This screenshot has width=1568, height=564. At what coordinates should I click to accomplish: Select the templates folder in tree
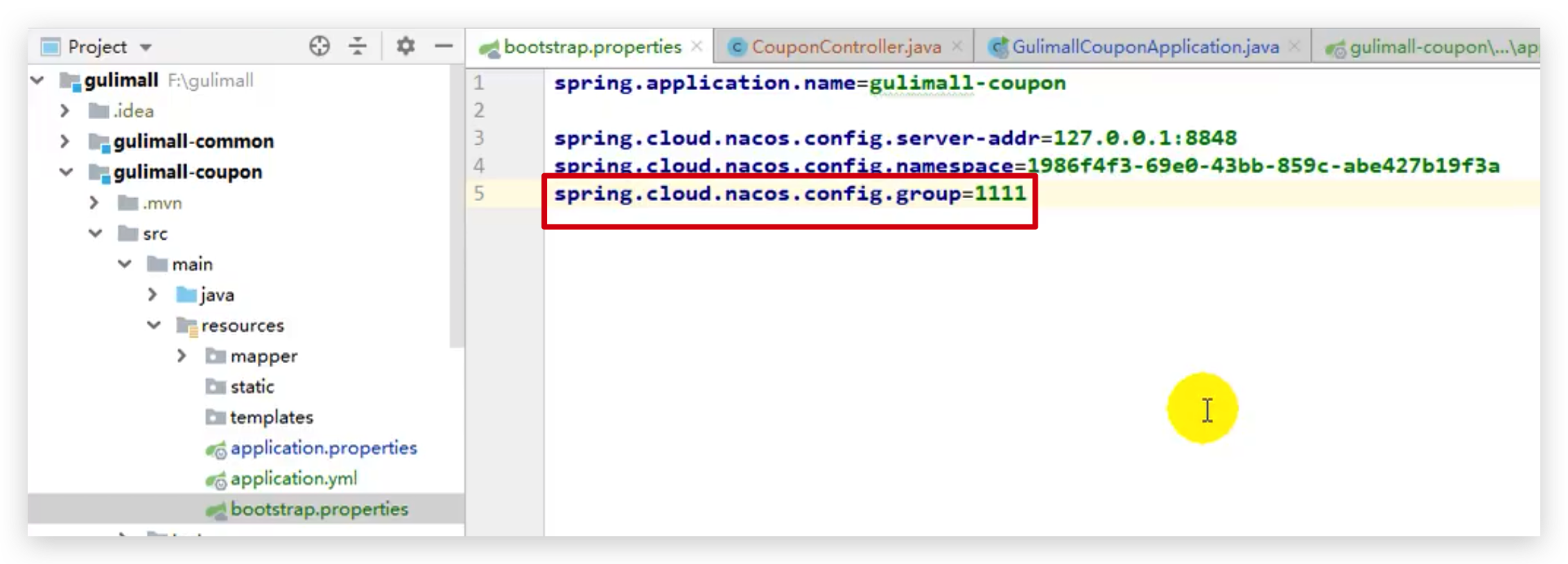pyautogui.click(x=271, y=417)
